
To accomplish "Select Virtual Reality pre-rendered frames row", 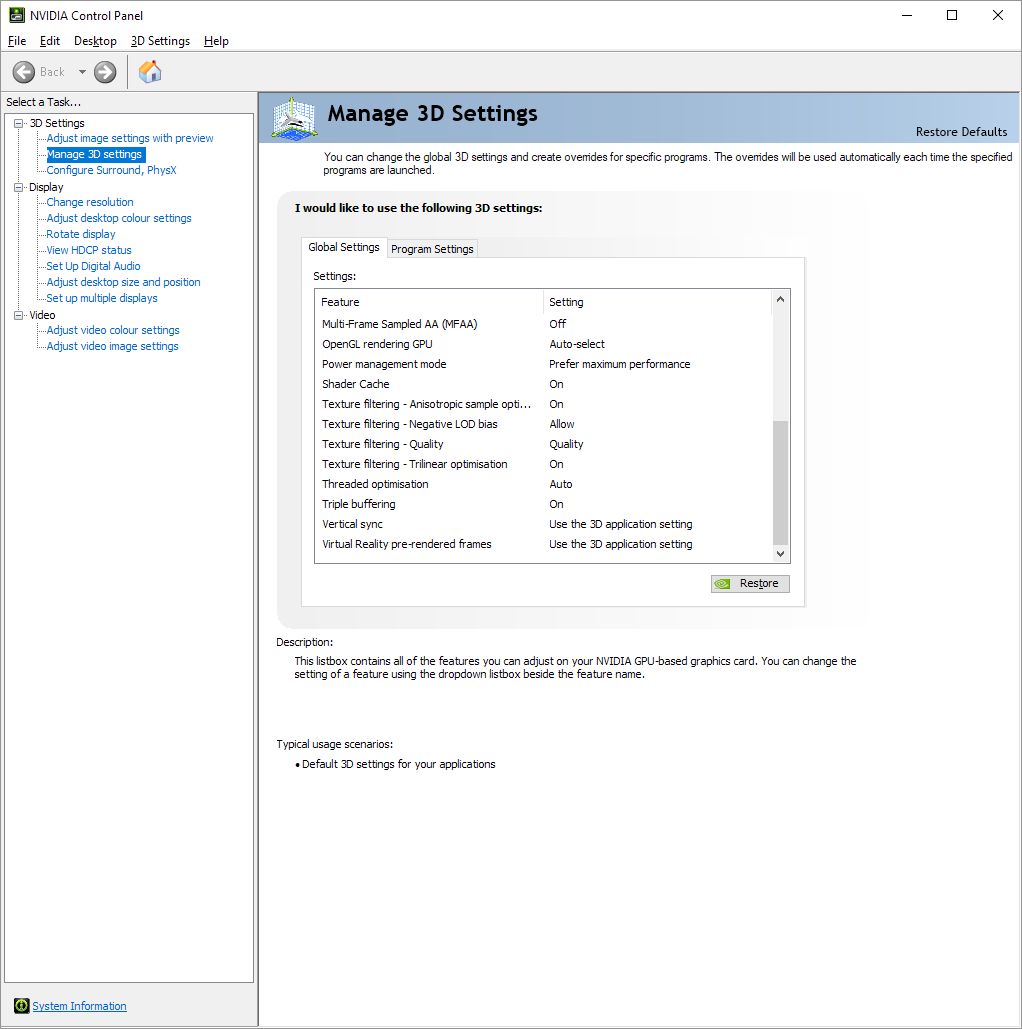I will [543, 544].
